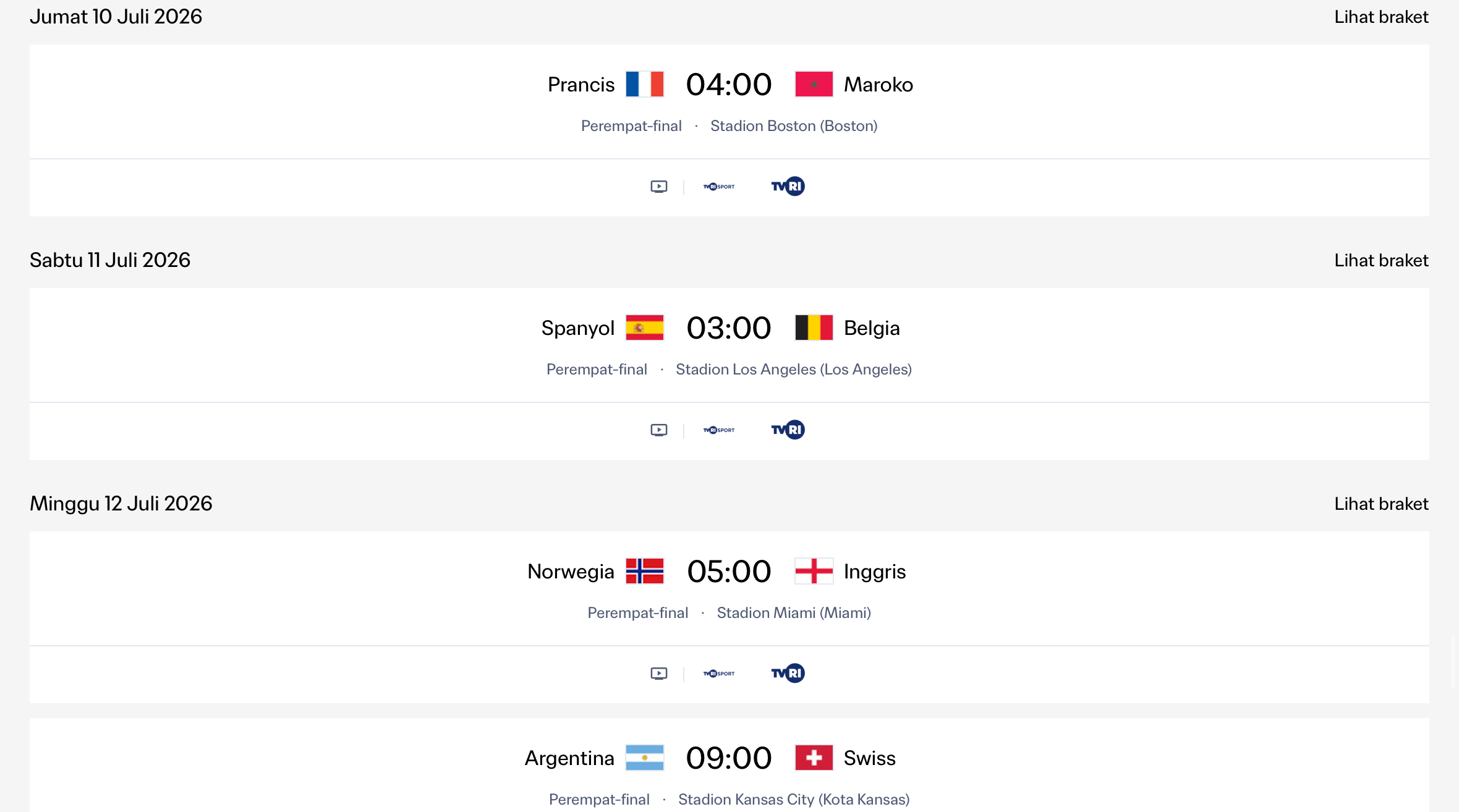Open TVRI Sport logo for Prancis vs Maroko
The width and height of the screenshot is (1459, 812).
coord(719,187)
